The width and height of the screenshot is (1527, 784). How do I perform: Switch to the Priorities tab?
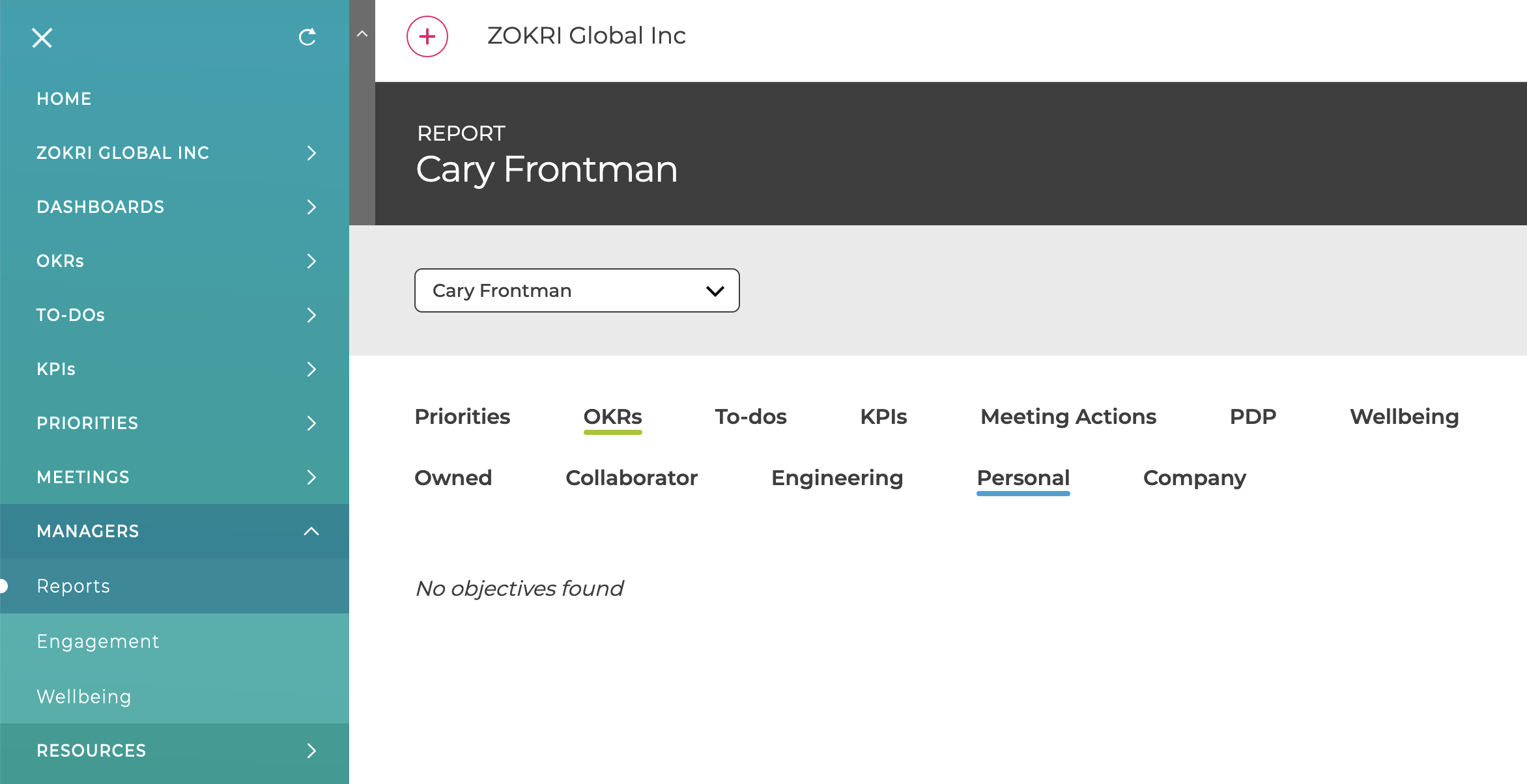(463, 417)
